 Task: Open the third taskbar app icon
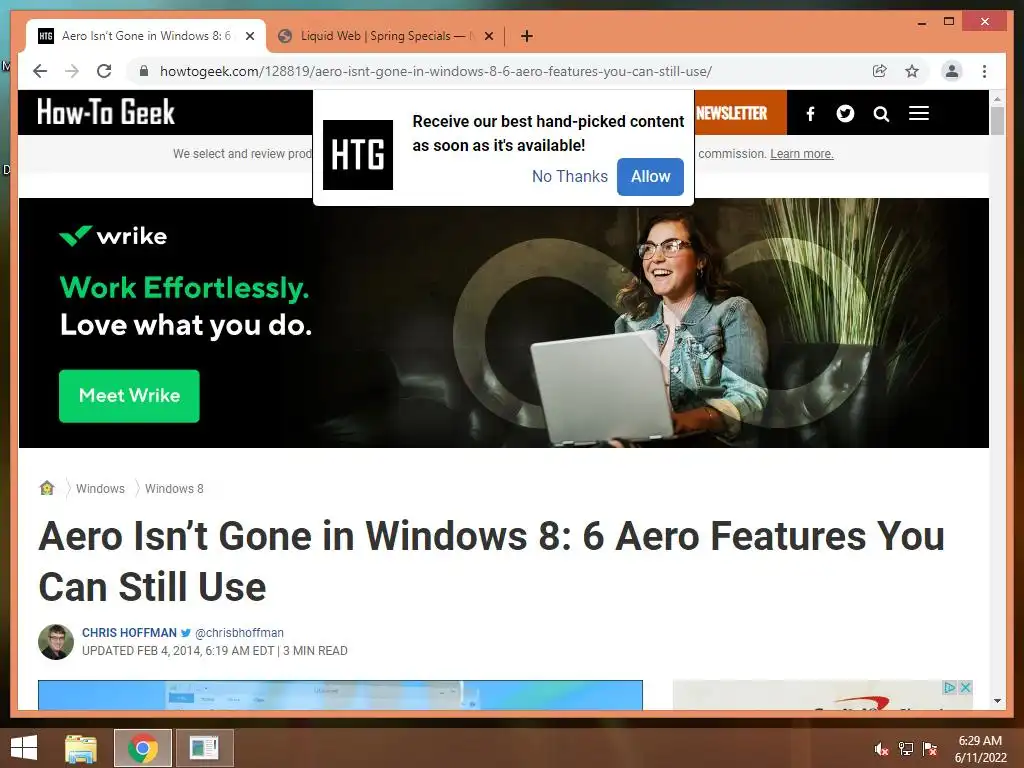pyautogui.click(x=204, y=748)
